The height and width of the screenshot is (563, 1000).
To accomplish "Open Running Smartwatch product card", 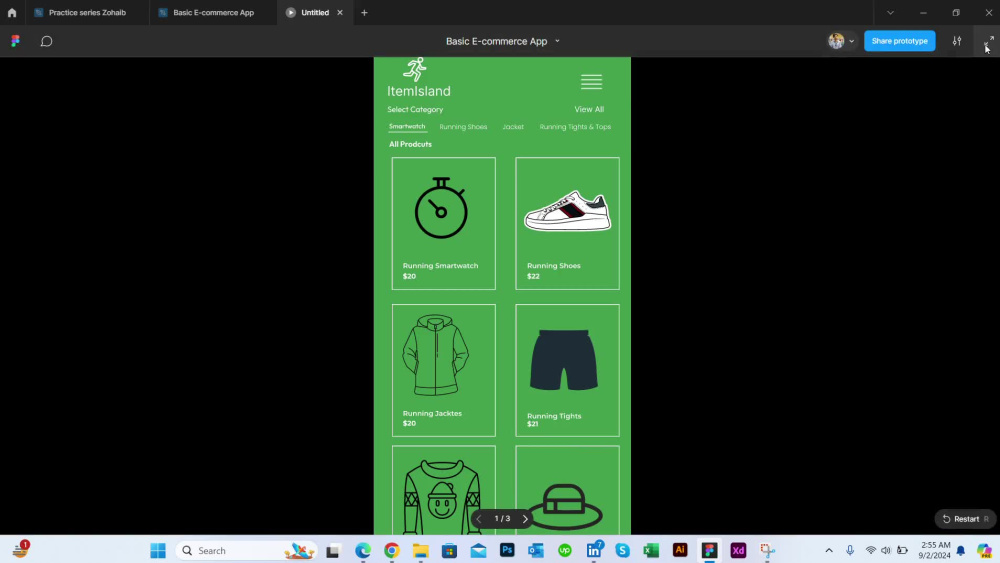I will [443, 223].
